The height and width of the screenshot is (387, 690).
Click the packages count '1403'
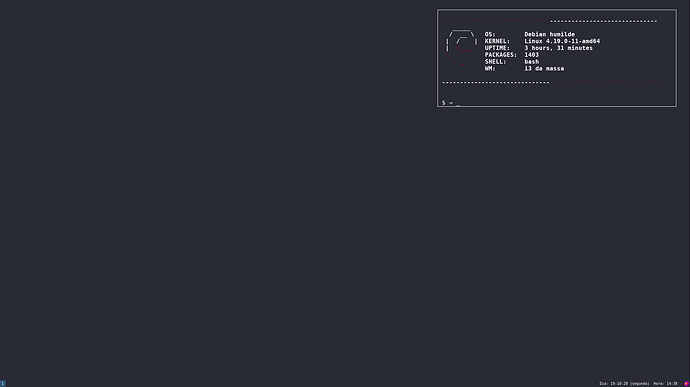click(531, 55)
